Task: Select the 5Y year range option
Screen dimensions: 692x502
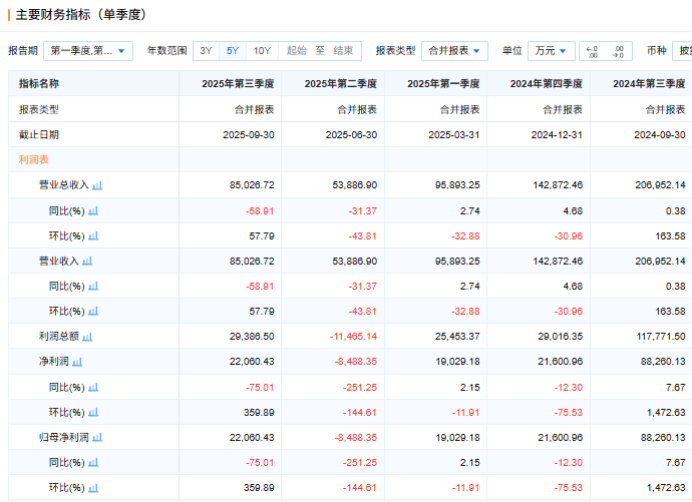Action: [x=232, y=50]
